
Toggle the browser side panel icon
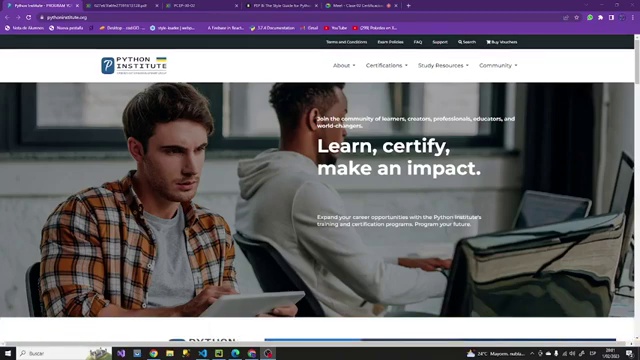pos(611,18)
